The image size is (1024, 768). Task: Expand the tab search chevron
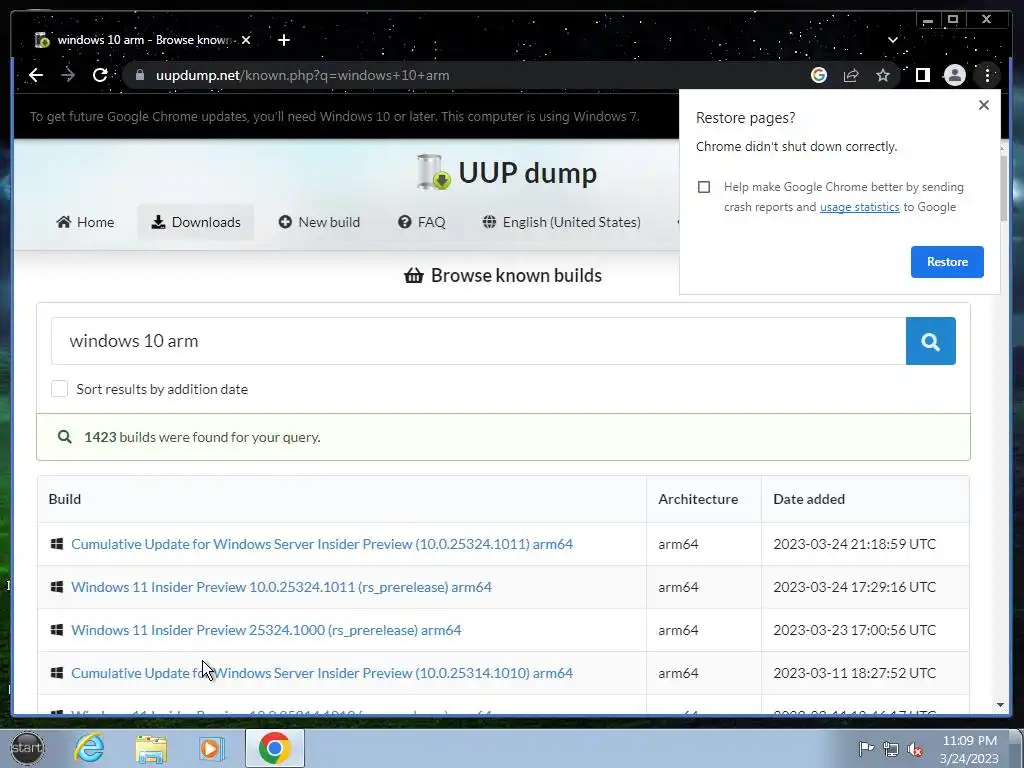click(x=892, y=40)
